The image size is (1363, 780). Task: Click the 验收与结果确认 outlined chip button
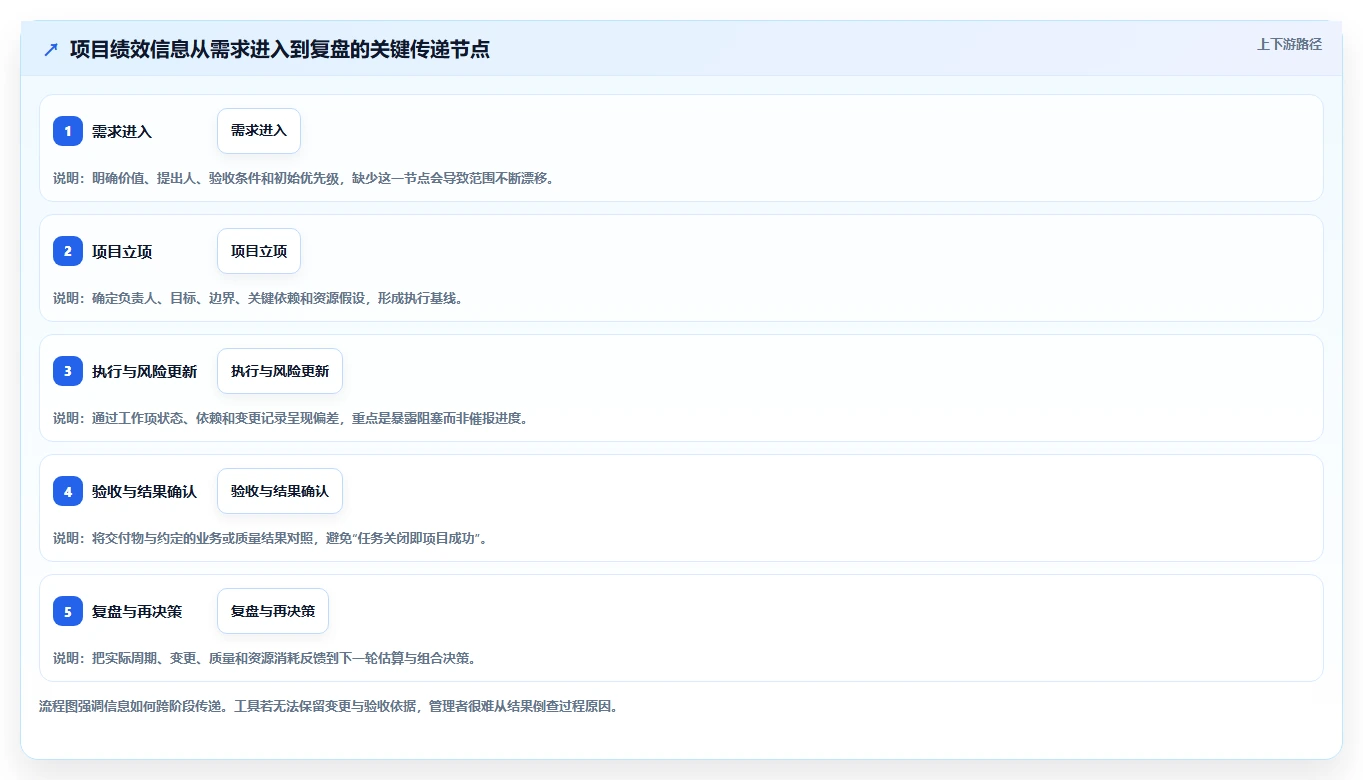pyautogui.click(x=280, y=491)
